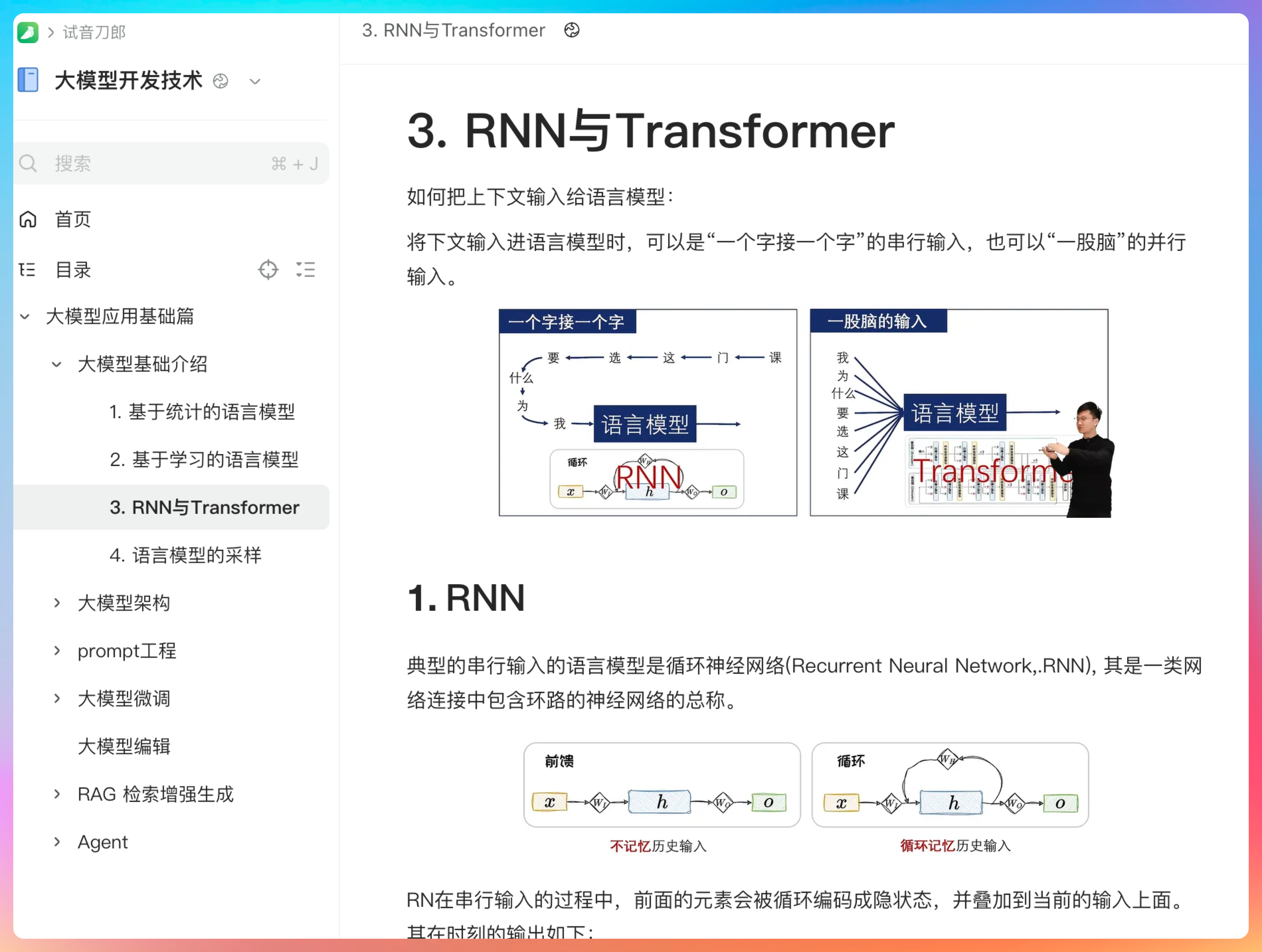Go to the 试音刀郎 breadcrumb
Viewport: 1262px width, 952px height.
94,32
